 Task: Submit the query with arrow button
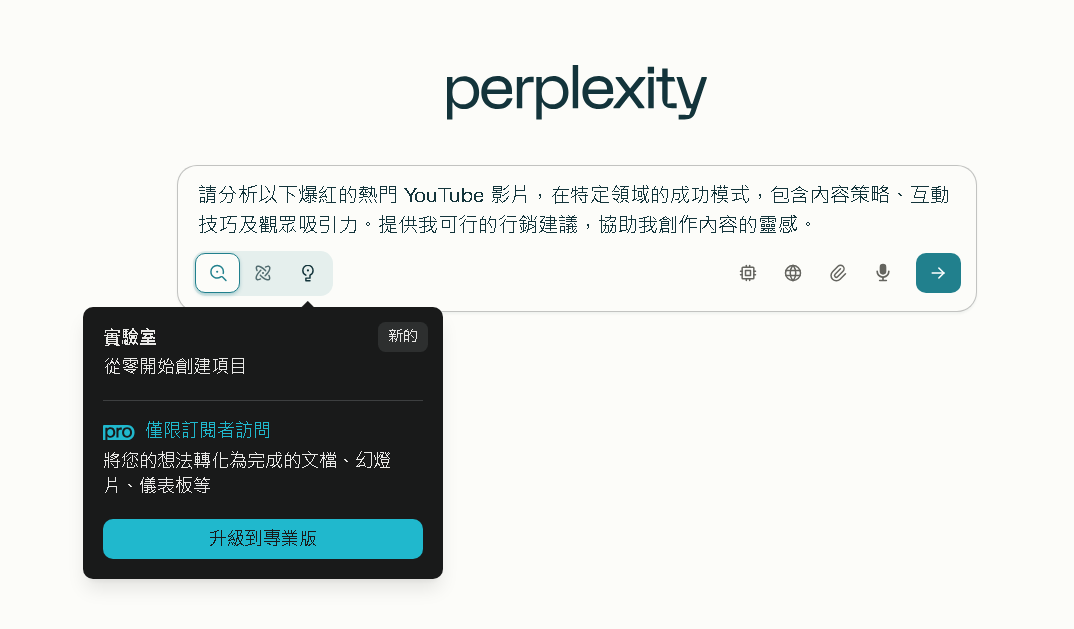[938, 273]
